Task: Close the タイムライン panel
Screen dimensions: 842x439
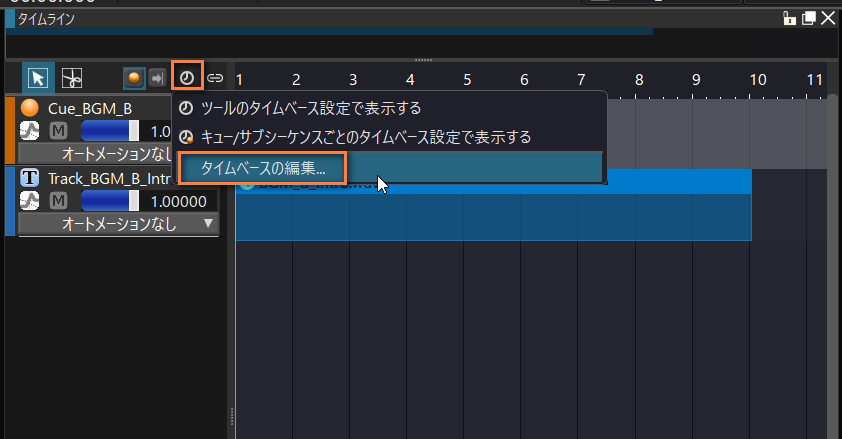Action: pos(828,18)
